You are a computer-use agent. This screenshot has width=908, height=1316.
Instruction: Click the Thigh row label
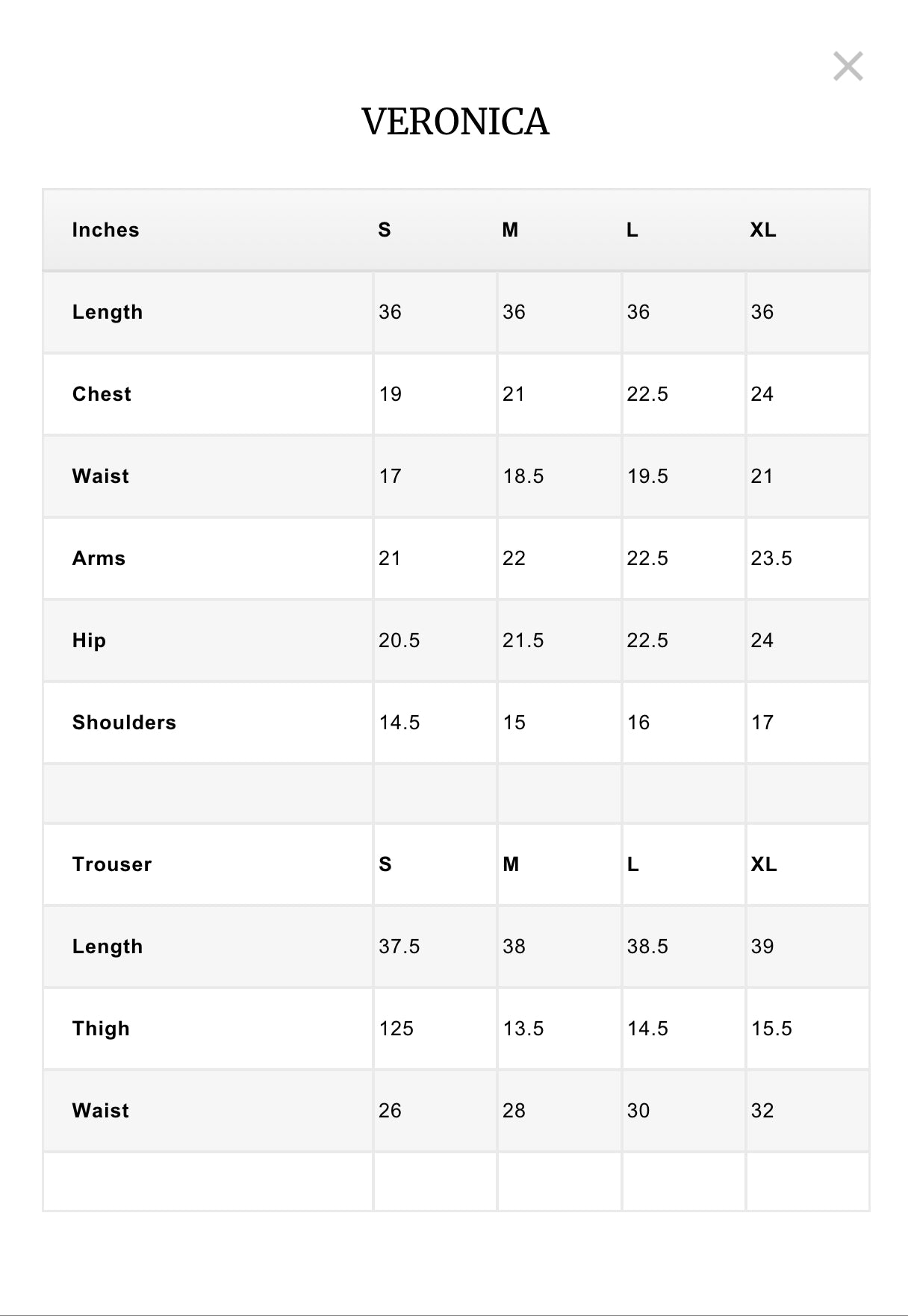pos(101,1029)
